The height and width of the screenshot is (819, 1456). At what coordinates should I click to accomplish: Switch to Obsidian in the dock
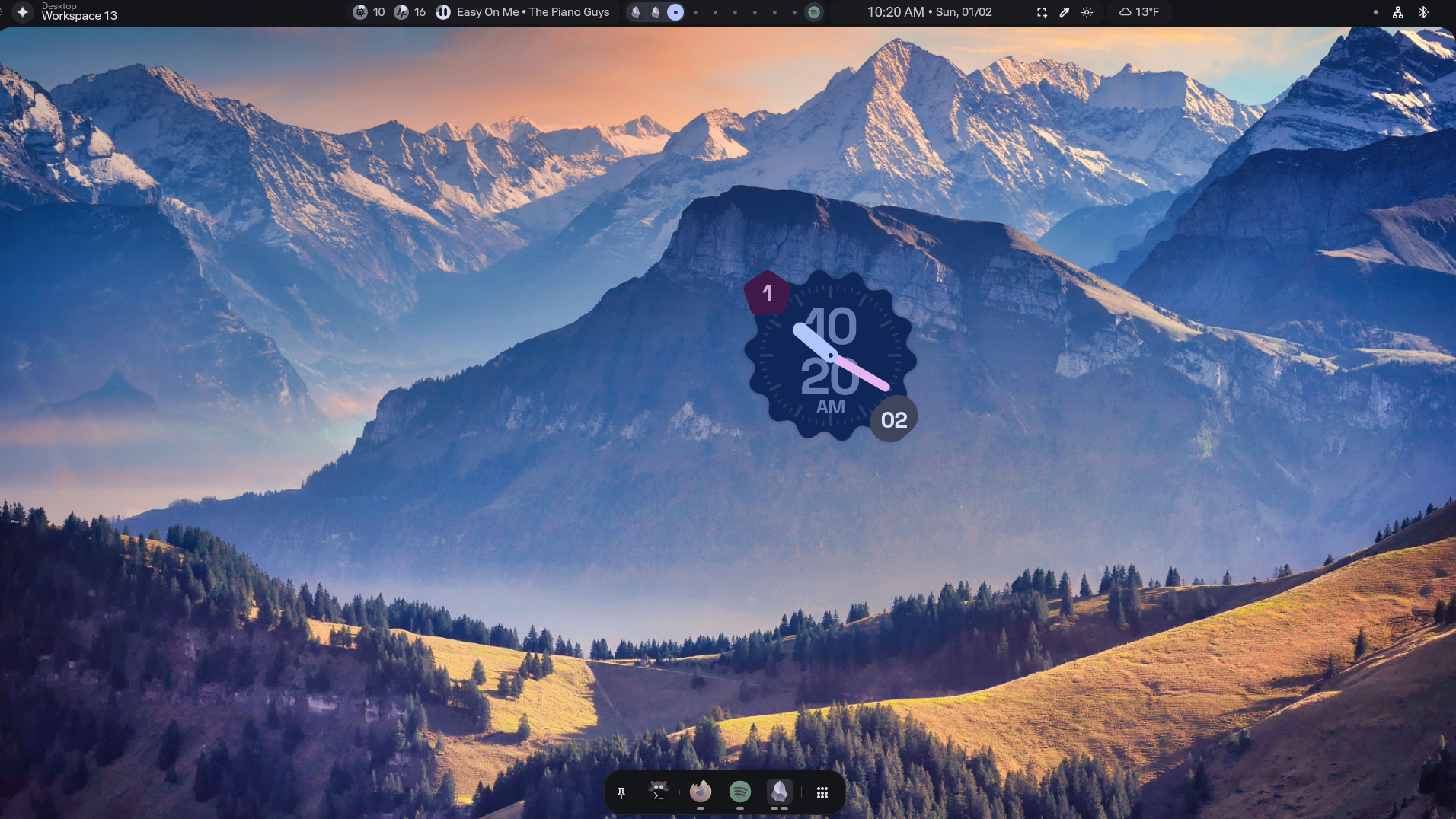click(x=779, y=792)
